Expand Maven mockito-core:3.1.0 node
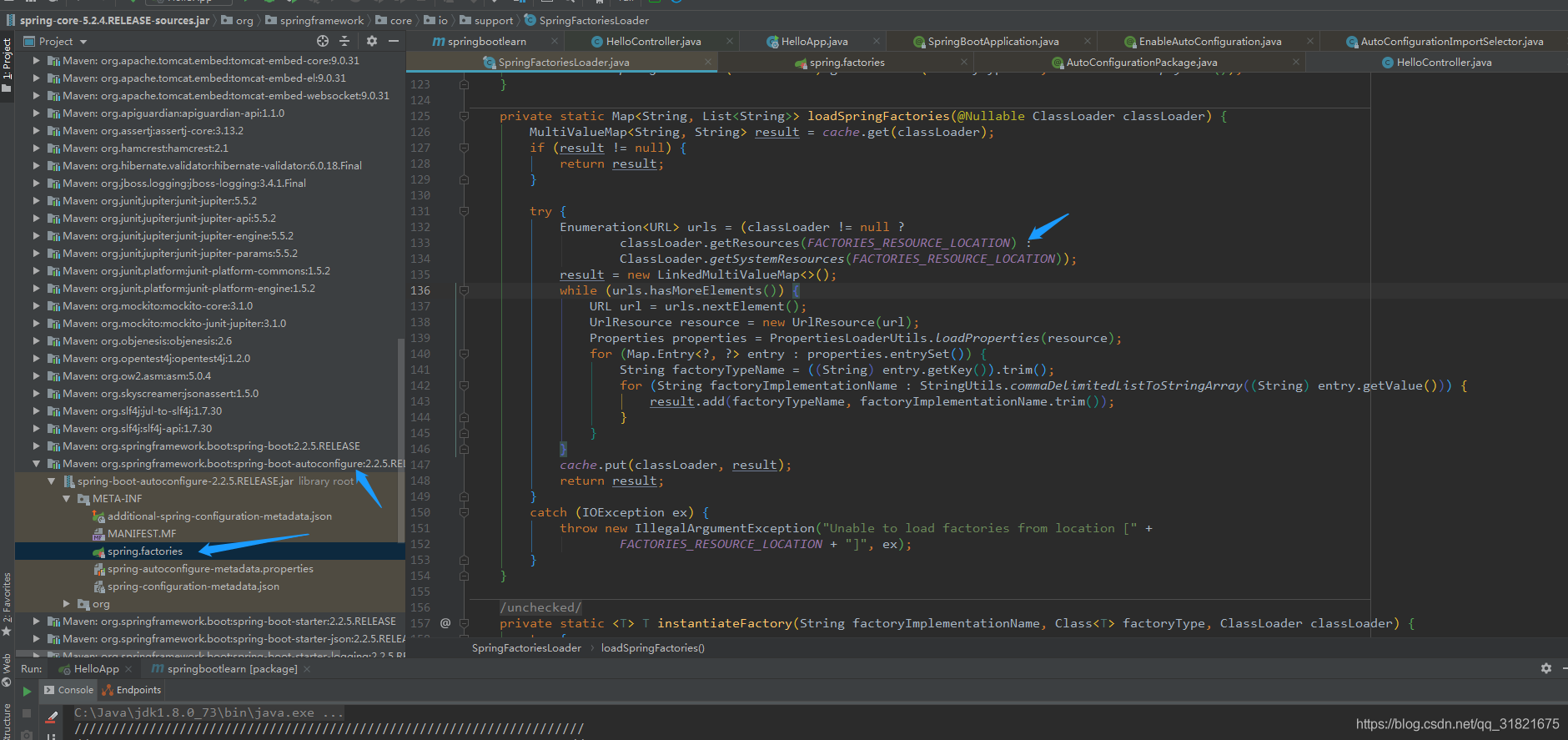Image resolution: width=1568 pixels, height=740 pixels. click(36, 305)
